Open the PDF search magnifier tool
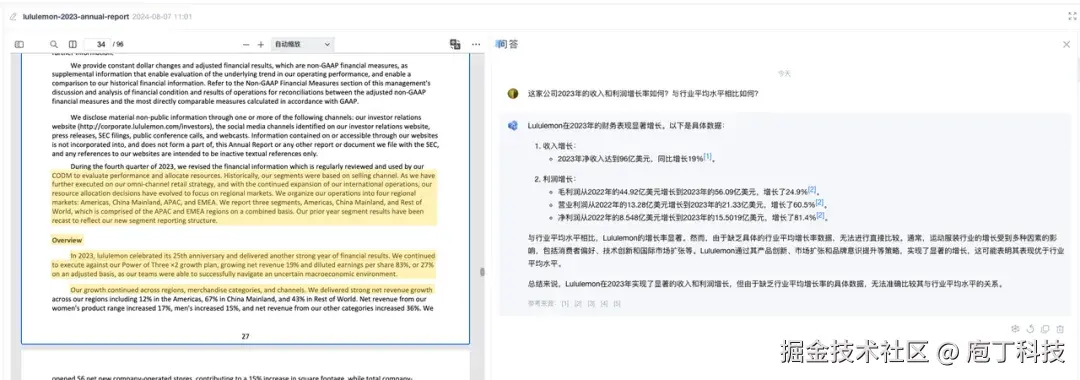Image resolution: width=1080 pixels, height=380 pixels. pos(54,44)
